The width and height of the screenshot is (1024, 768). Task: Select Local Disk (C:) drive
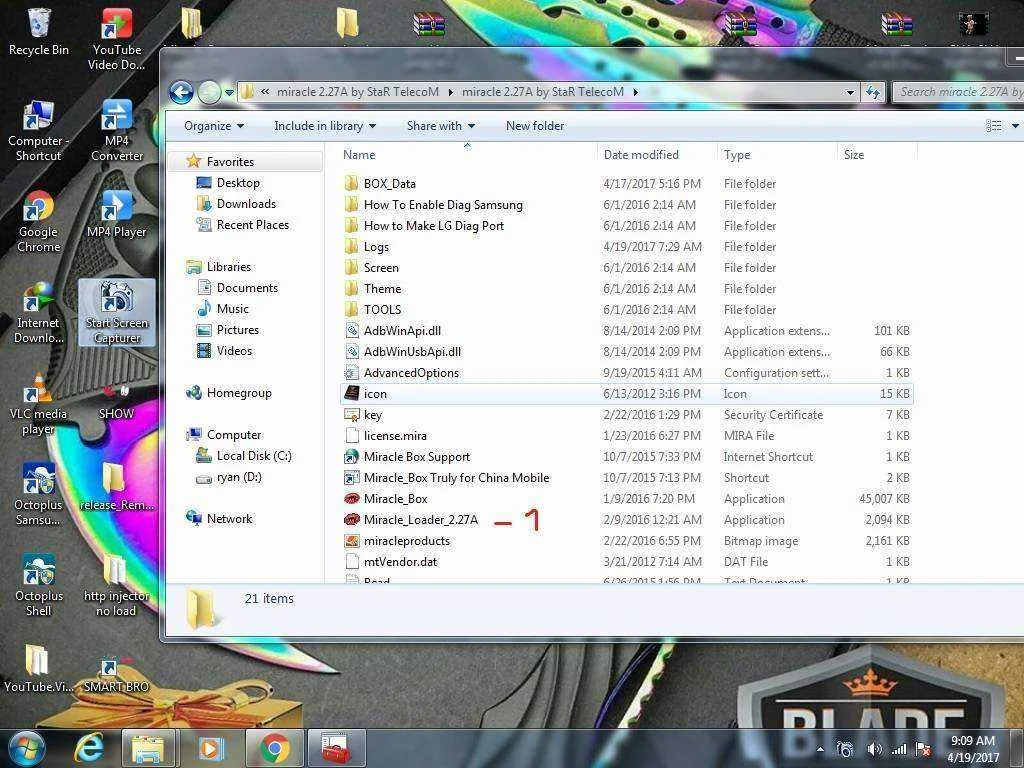[x=254, y=456]
